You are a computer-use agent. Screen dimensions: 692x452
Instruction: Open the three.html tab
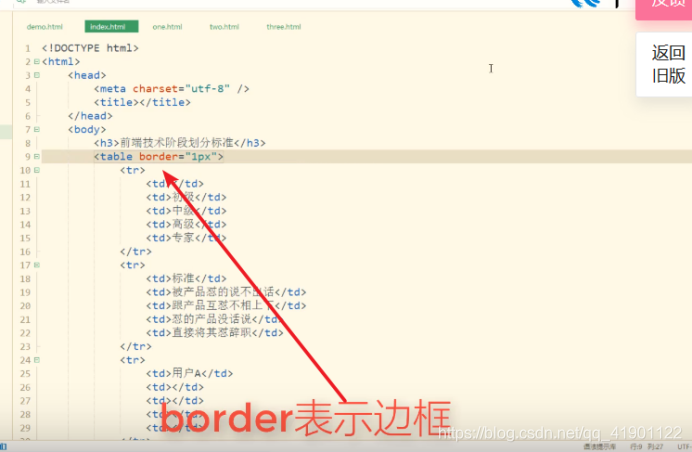[x=284, y=27]
